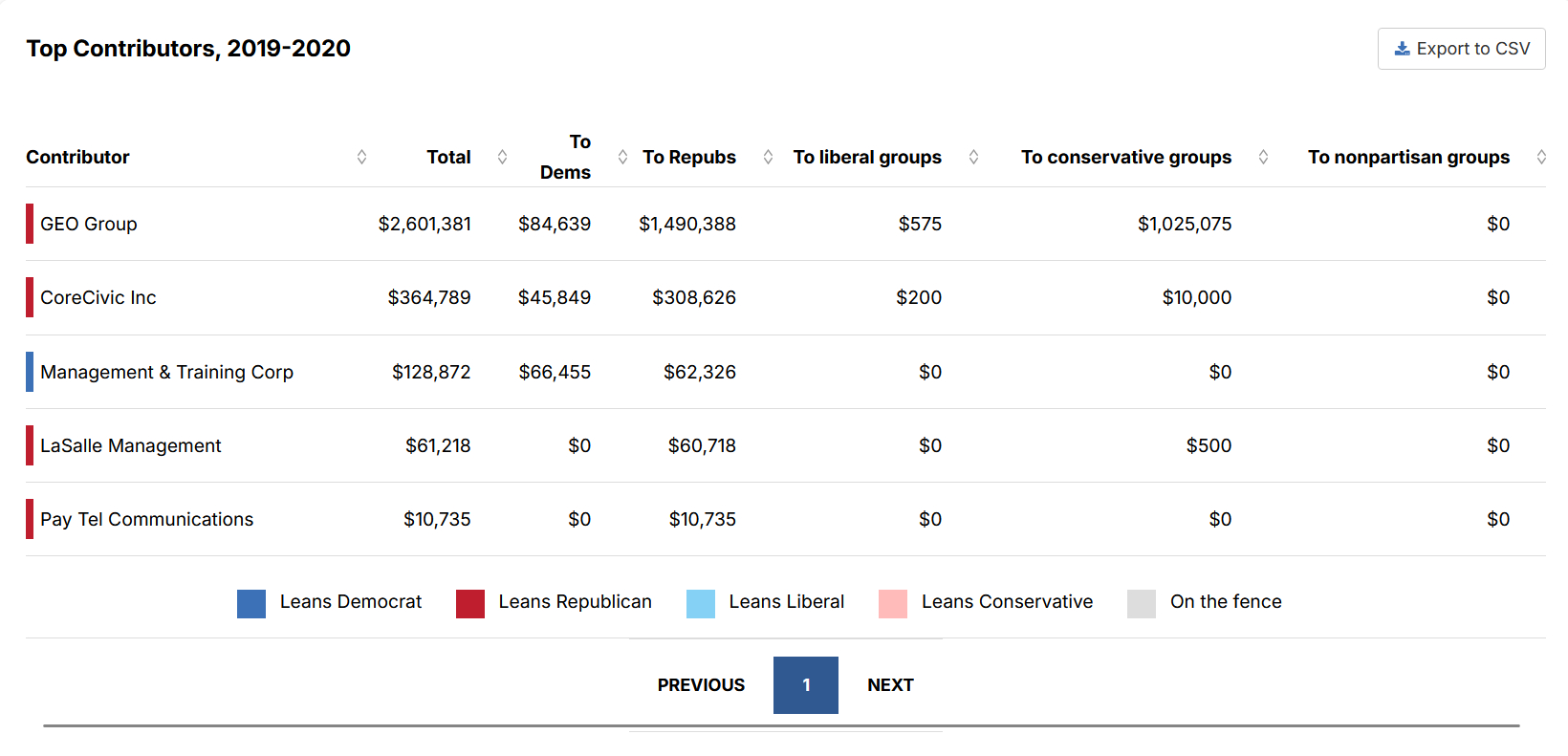
Task: Sort by To conservative groups arrows
Action: (x=1263, y=157)
